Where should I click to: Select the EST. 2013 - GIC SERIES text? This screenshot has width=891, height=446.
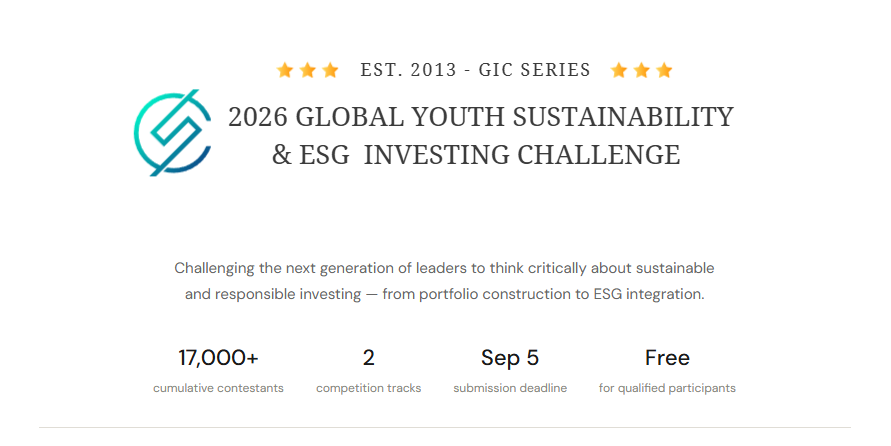point(476,70)
